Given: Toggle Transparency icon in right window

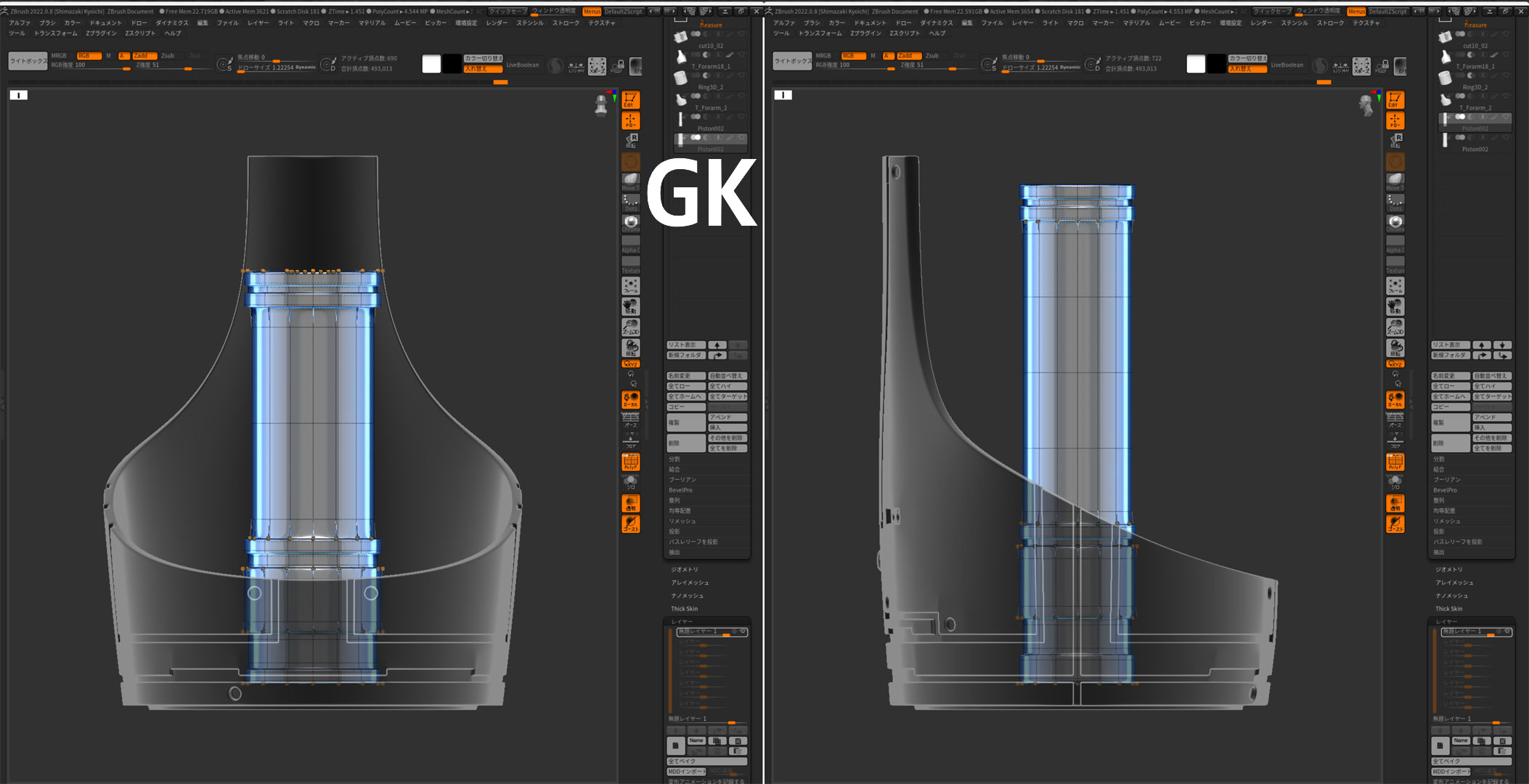Looking at the screenshot, I should pyautogui.click(x=1395, y=503).
